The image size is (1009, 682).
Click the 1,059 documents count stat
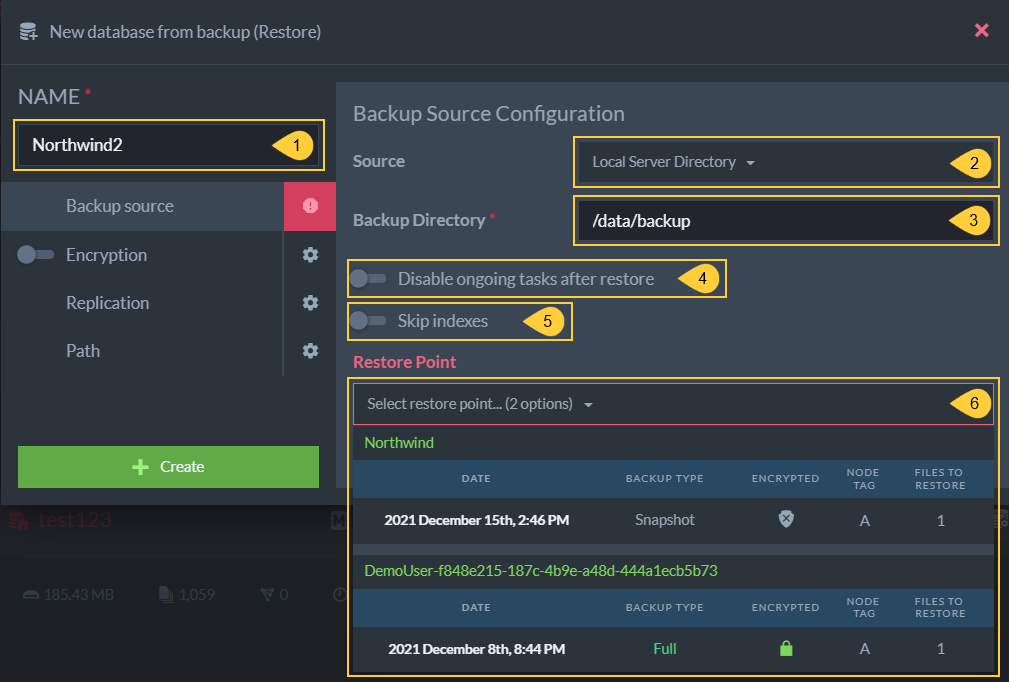tap(187, 594)
